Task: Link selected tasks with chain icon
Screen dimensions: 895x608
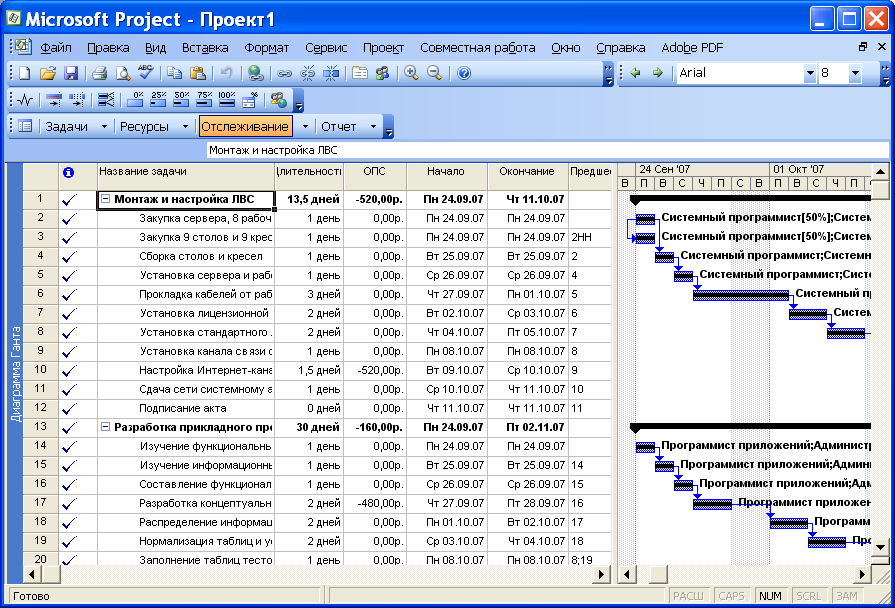Action: pyautogui.click(x=284, y=73)
